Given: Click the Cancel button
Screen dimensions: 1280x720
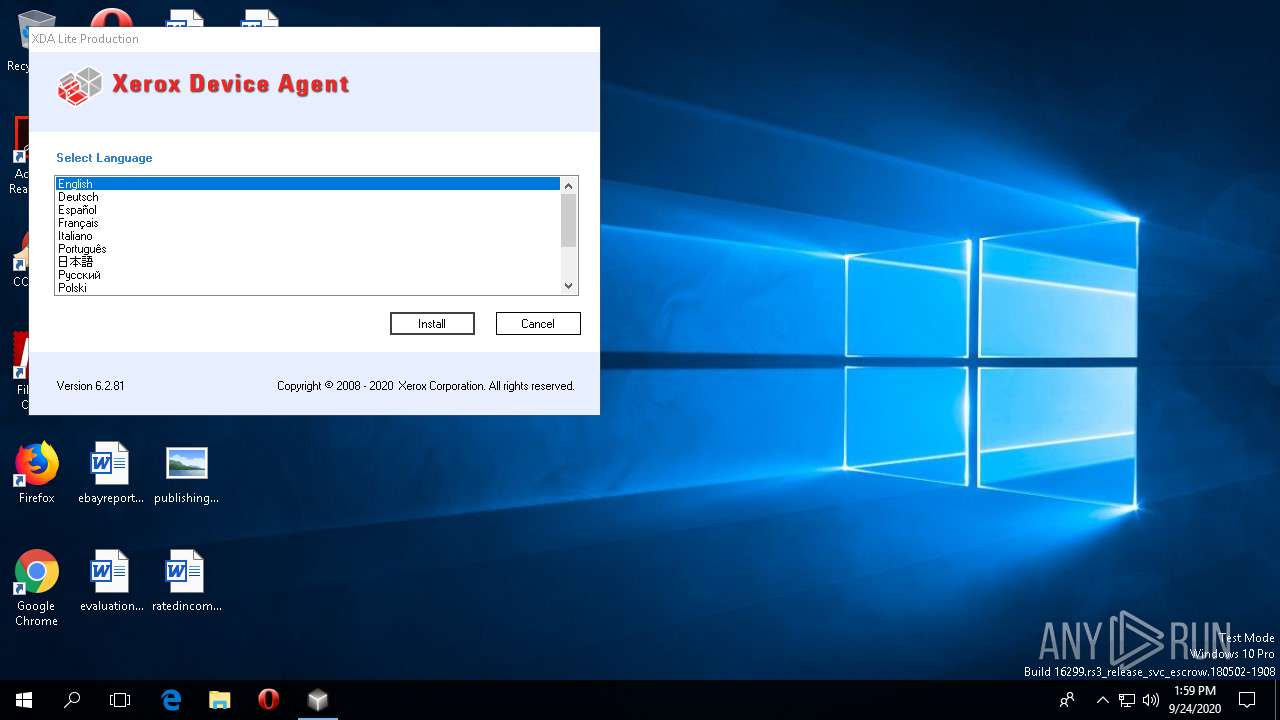Looking at the screenshot, I should (538, 324).
